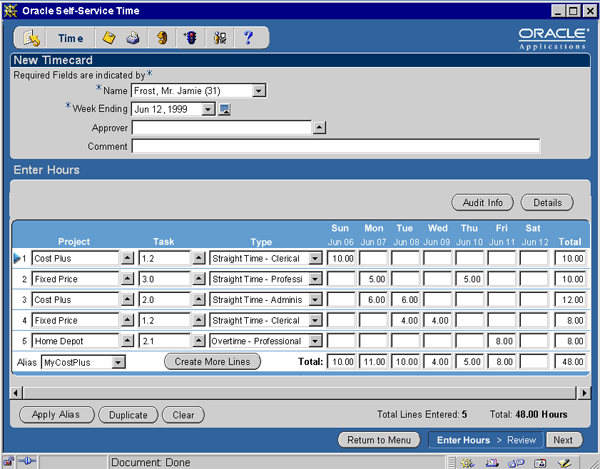Open Mail inbox icon in status bar
This screenshot has height=469, width=600.
pyautogui.click(x=492, y=462)
